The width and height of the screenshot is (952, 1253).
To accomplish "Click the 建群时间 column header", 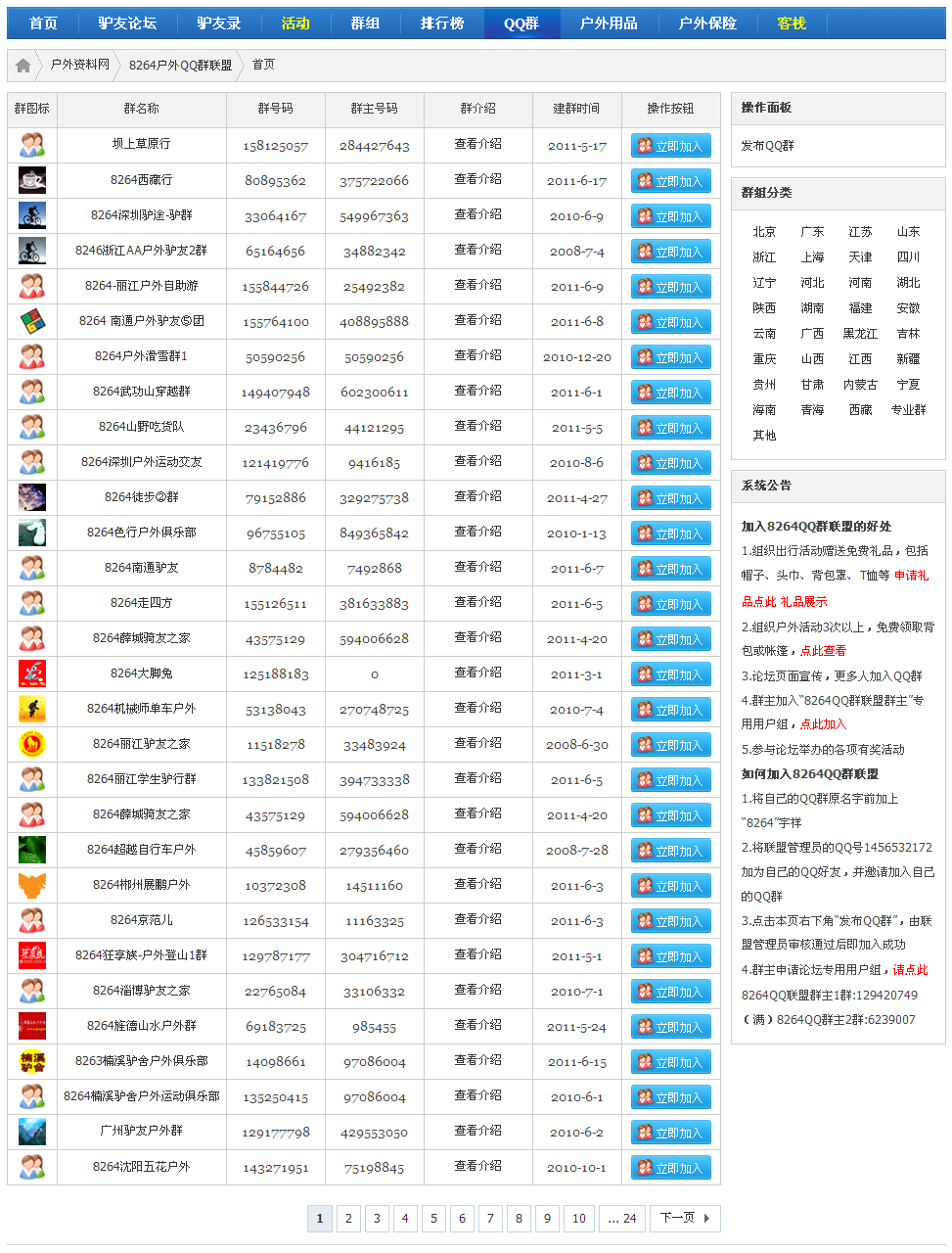I will pyautogui.click(x=577, y=109).
